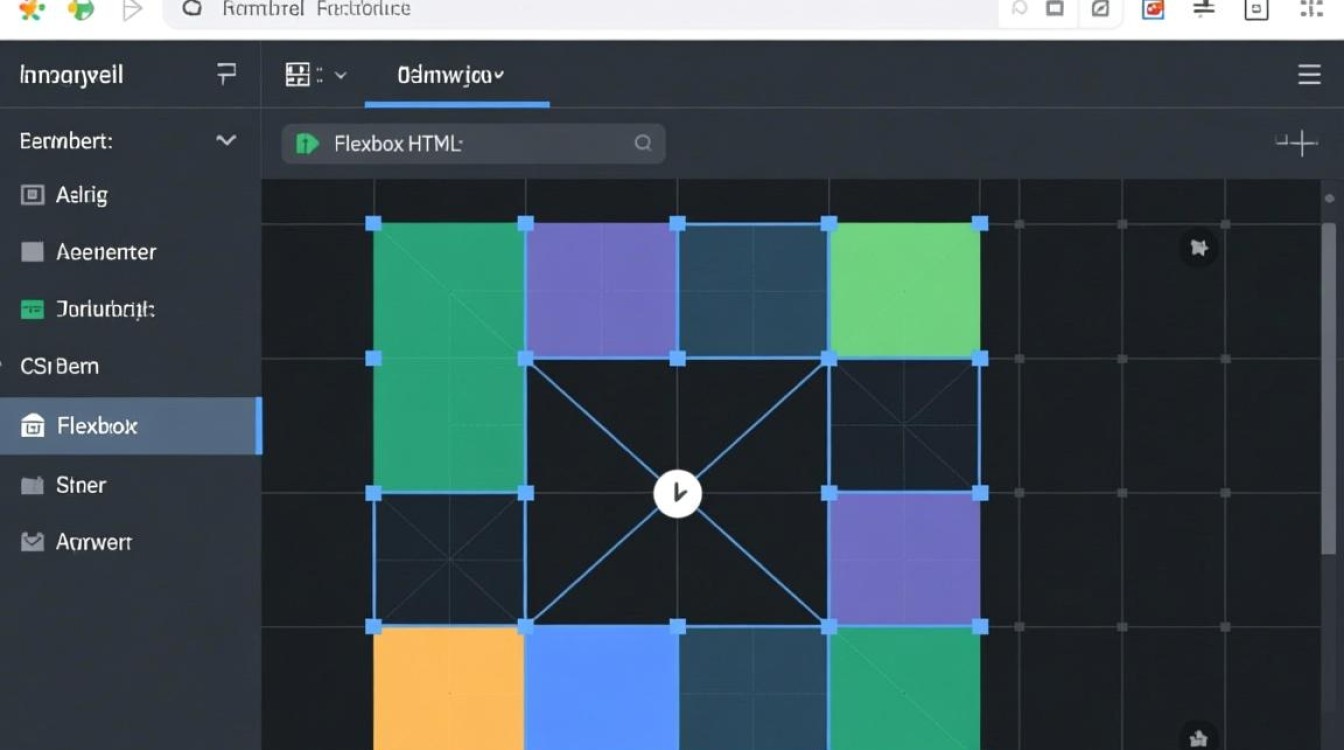Click the plus icon to add new item
This screenshot has width=1344, height=750.
click(1297, 144)
